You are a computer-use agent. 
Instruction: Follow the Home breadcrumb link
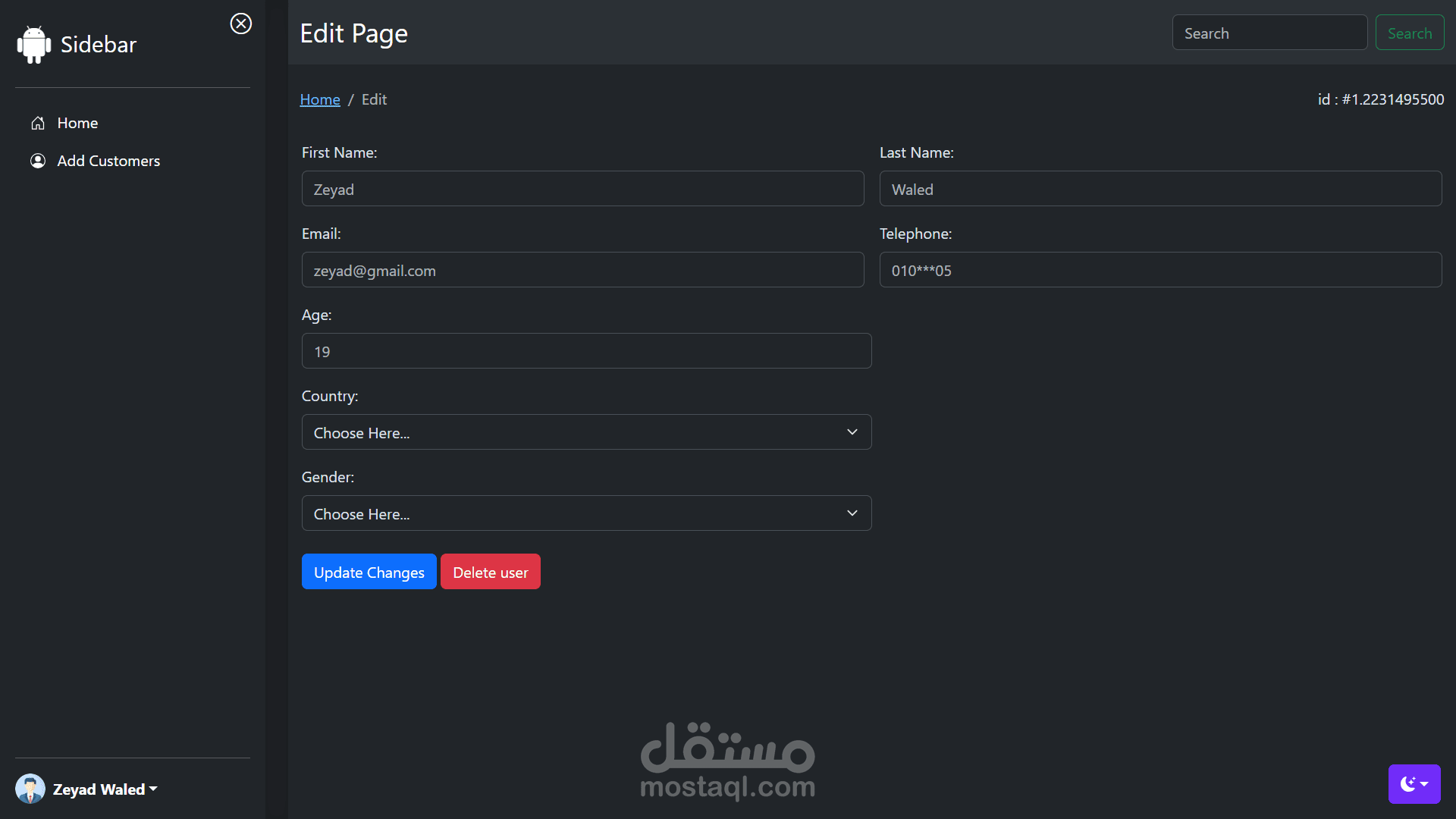point(320,99)
